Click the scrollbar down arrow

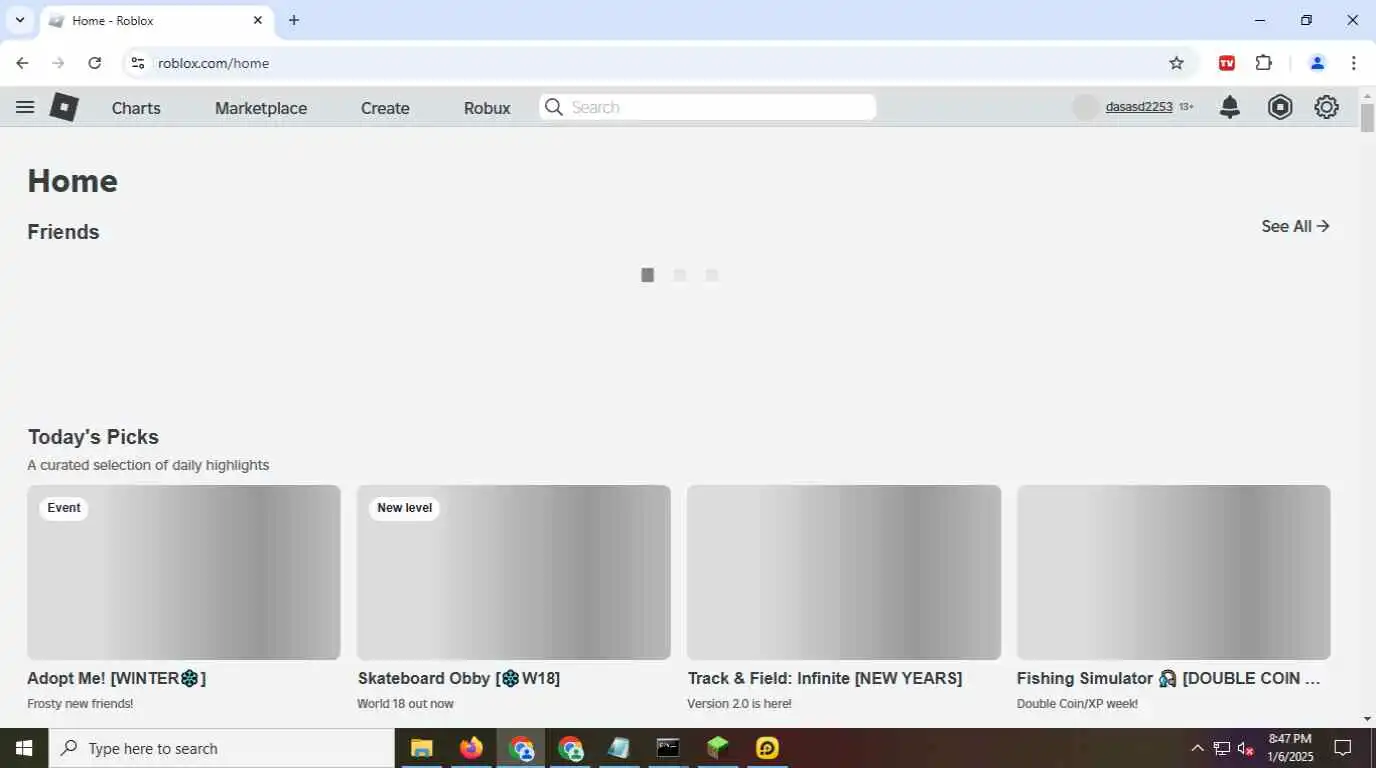[x=1367, y=718]
